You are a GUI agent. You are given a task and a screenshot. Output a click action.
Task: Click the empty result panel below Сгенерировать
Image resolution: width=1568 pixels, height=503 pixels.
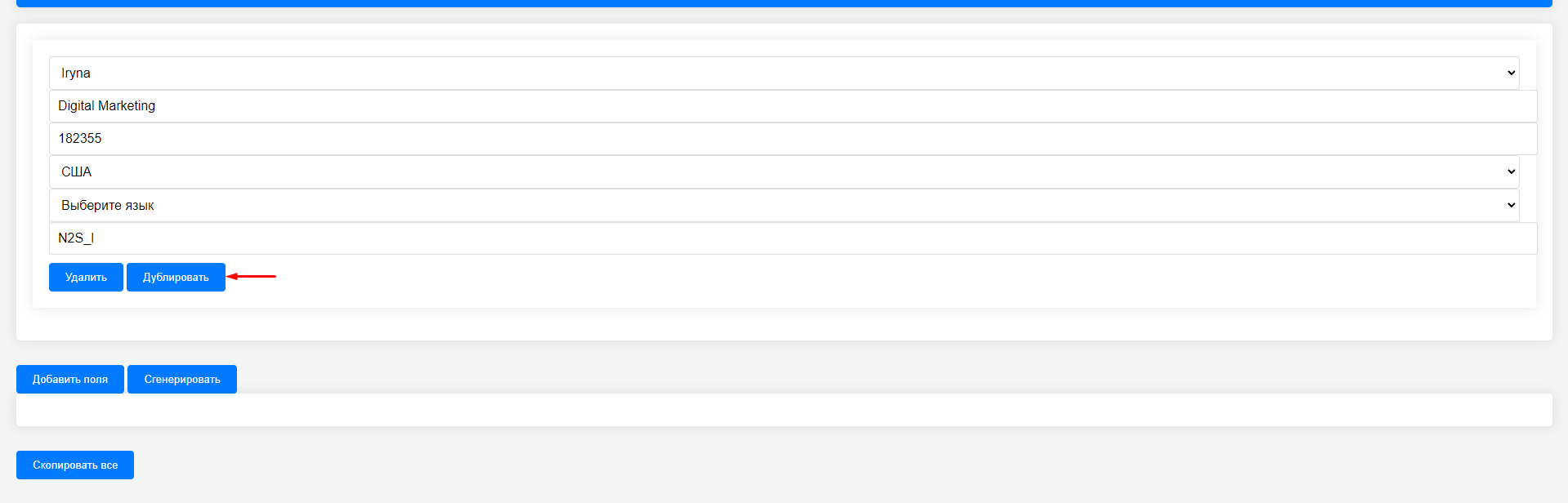click(784, 410)
